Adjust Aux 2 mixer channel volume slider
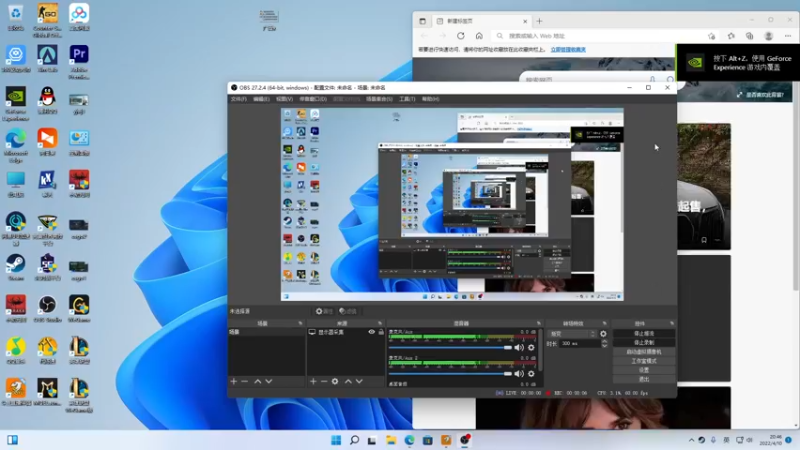800x450 pixels. (450, 373)
